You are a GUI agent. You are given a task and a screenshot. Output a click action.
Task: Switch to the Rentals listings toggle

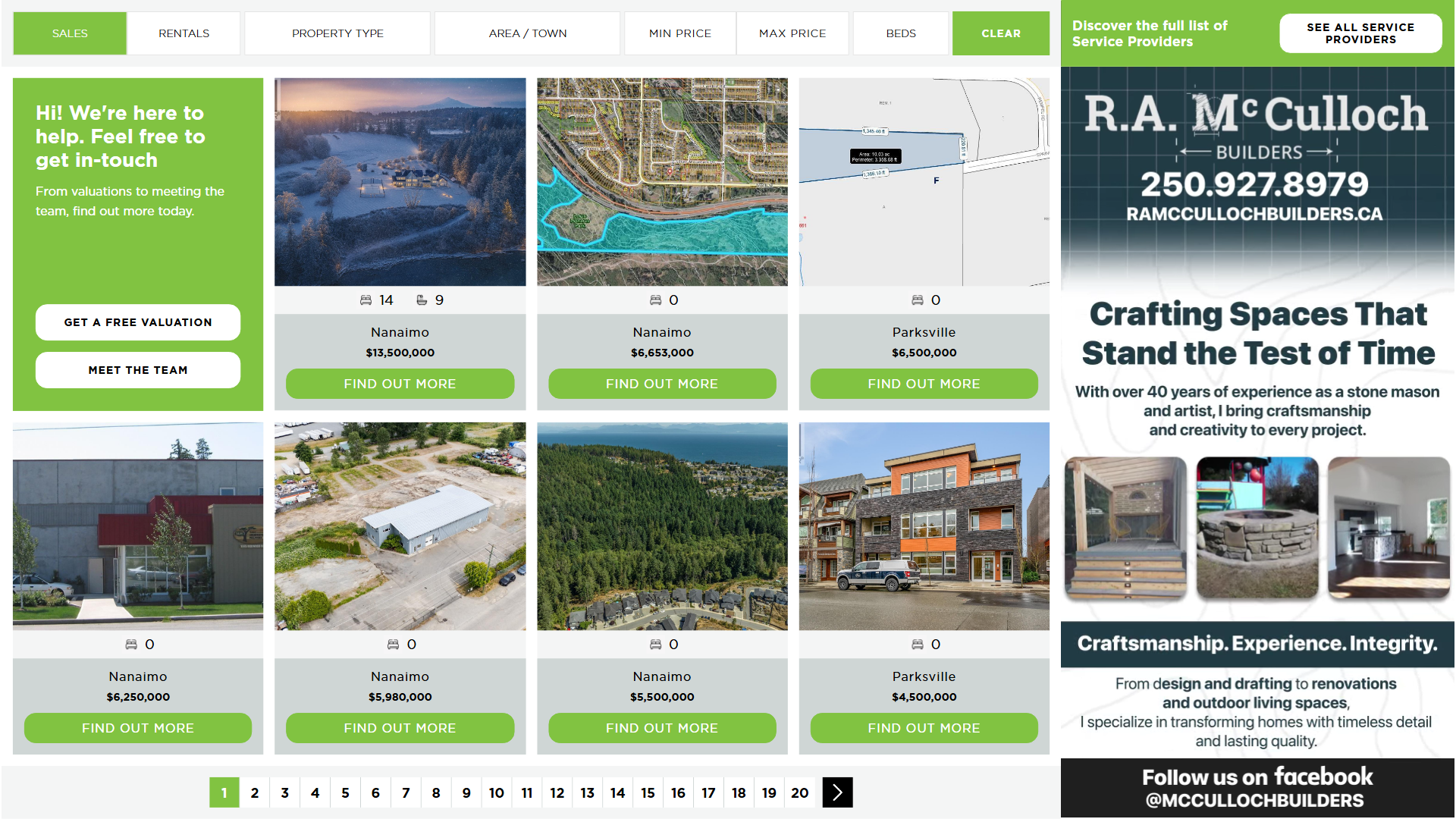tap(184, 33)
